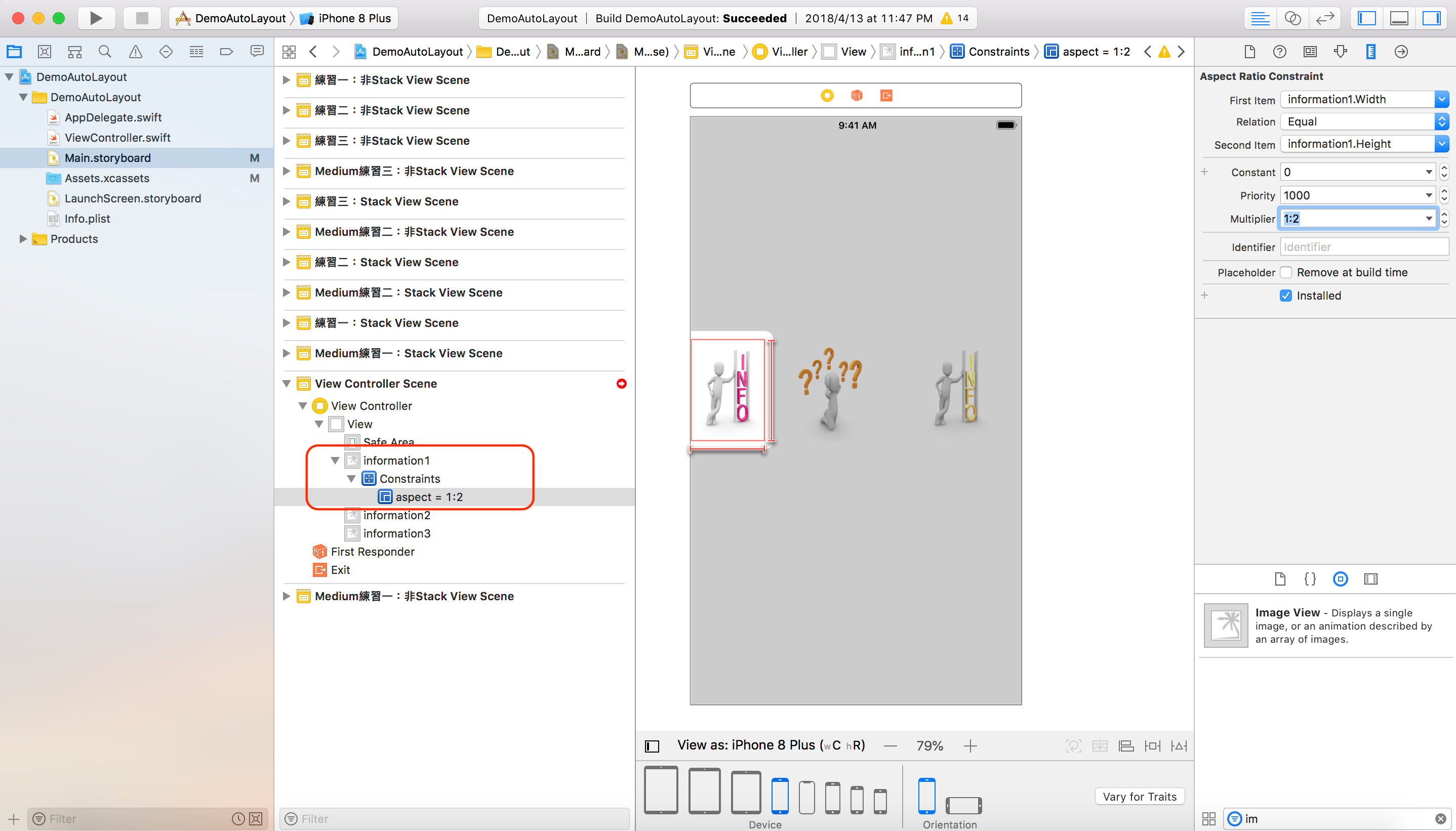Enable Remove at build time placeholder checkbox

(1287, 272)
